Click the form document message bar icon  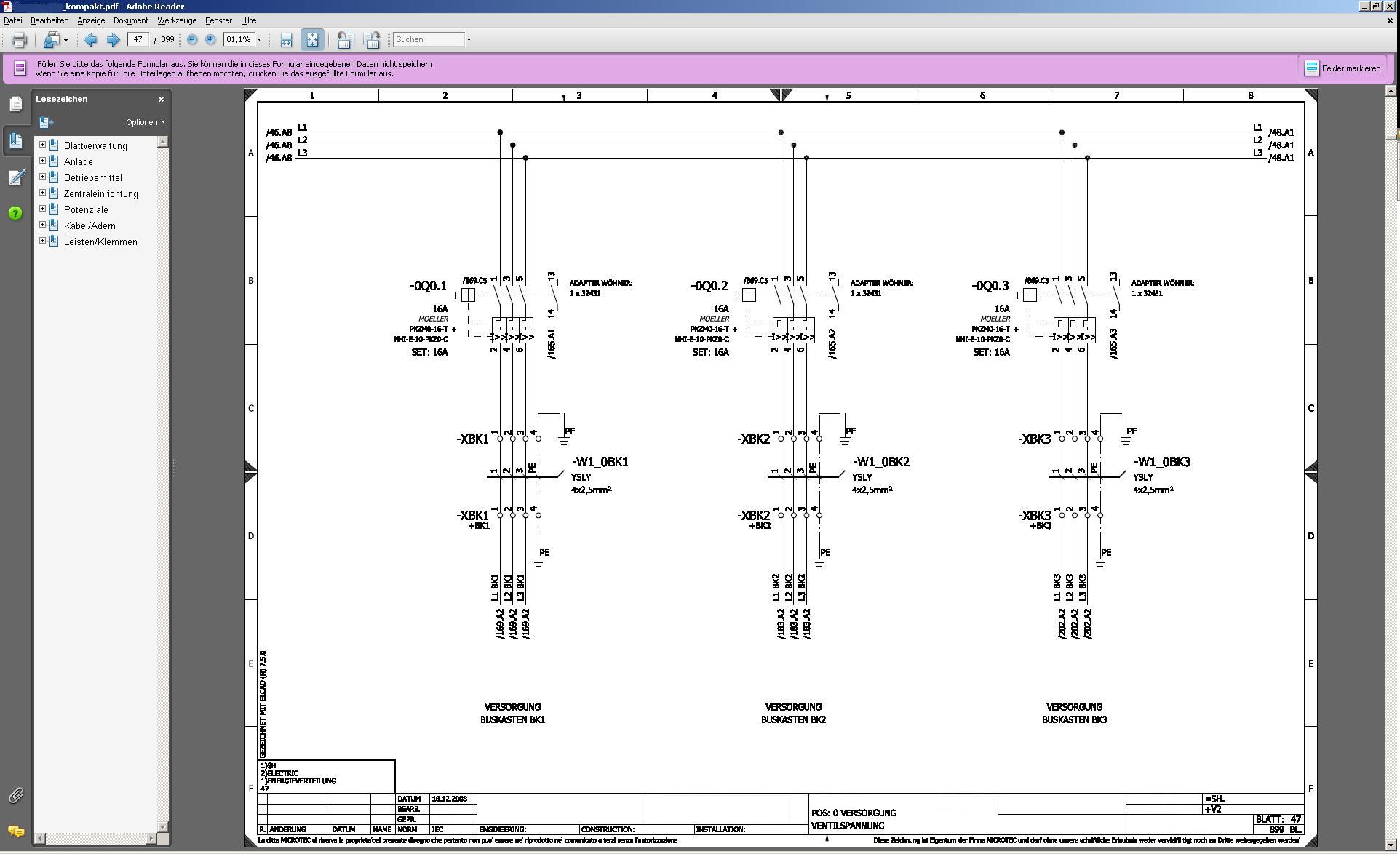(20, 68)
